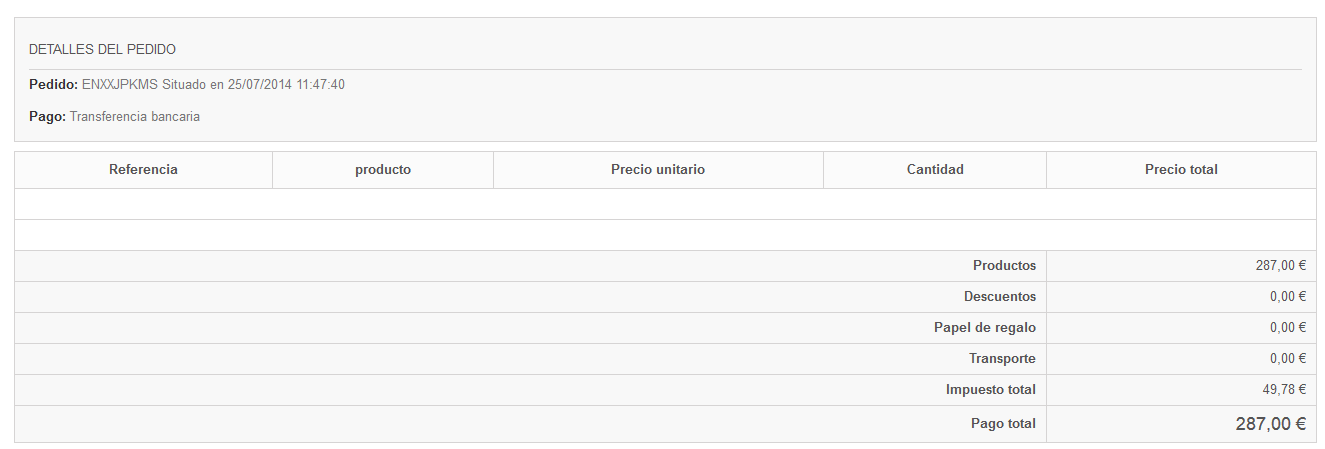Click the Productos amount 287,00 €
The image size is (1325, 449).
pos(1281,266)
